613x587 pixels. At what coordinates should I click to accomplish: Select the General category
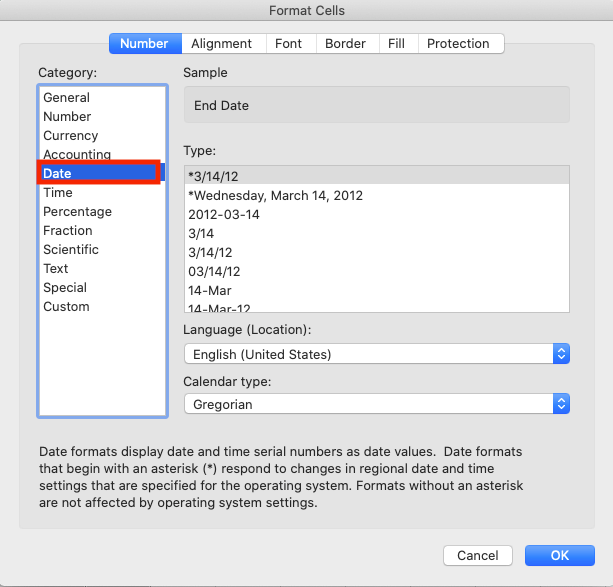66,98
